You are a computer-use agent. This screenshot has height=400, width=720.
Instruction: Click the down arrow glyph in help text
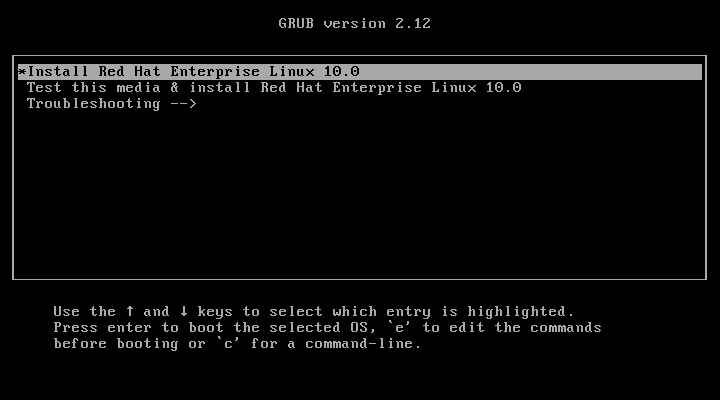coord(184,311)
